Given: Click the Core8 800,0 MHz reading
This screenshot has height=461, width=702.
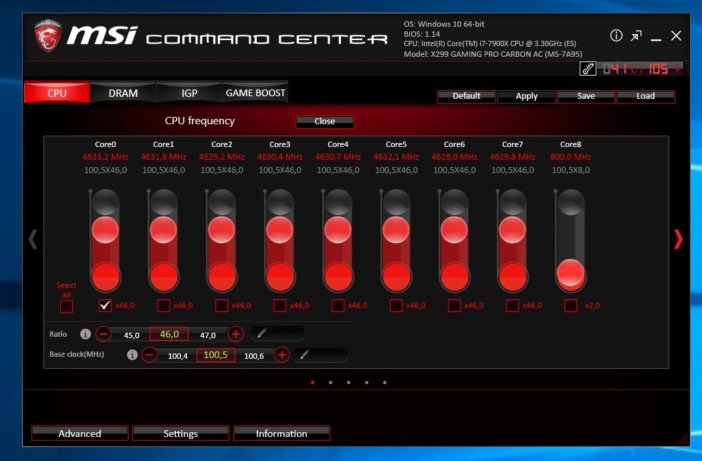Looking at the screenshot, I should [570, 157].
